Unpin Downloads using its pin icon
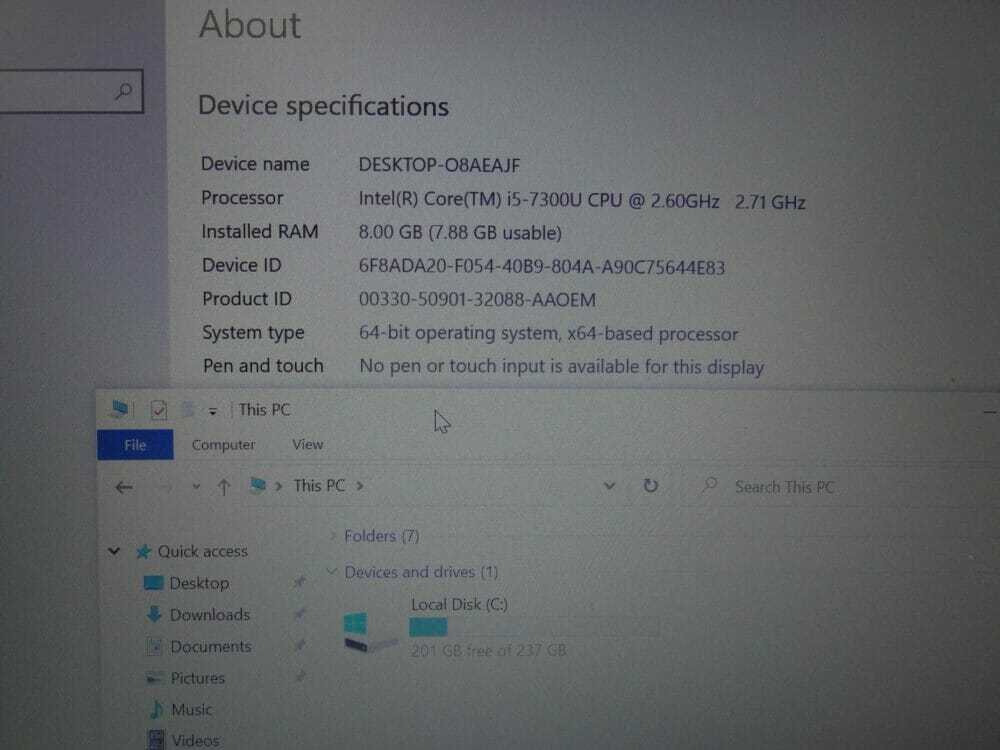1000x750 pixels. tap(299, 614)
